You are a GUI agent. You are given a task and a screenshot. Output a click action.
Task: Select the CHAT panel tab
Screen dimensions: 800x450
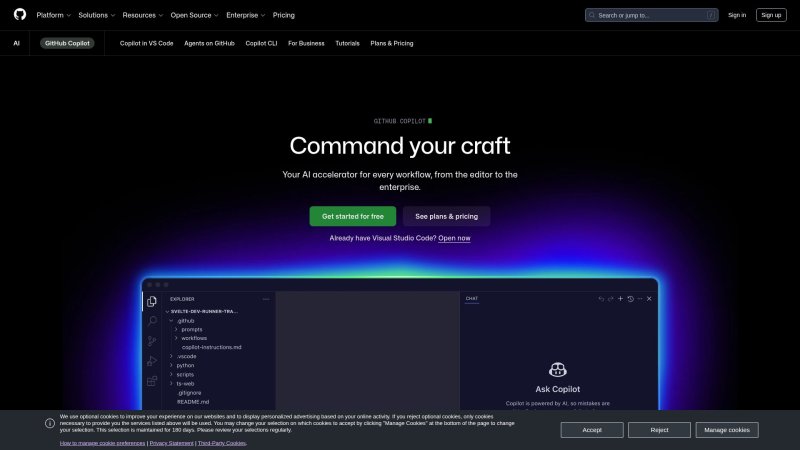click(x=471, y=299)
